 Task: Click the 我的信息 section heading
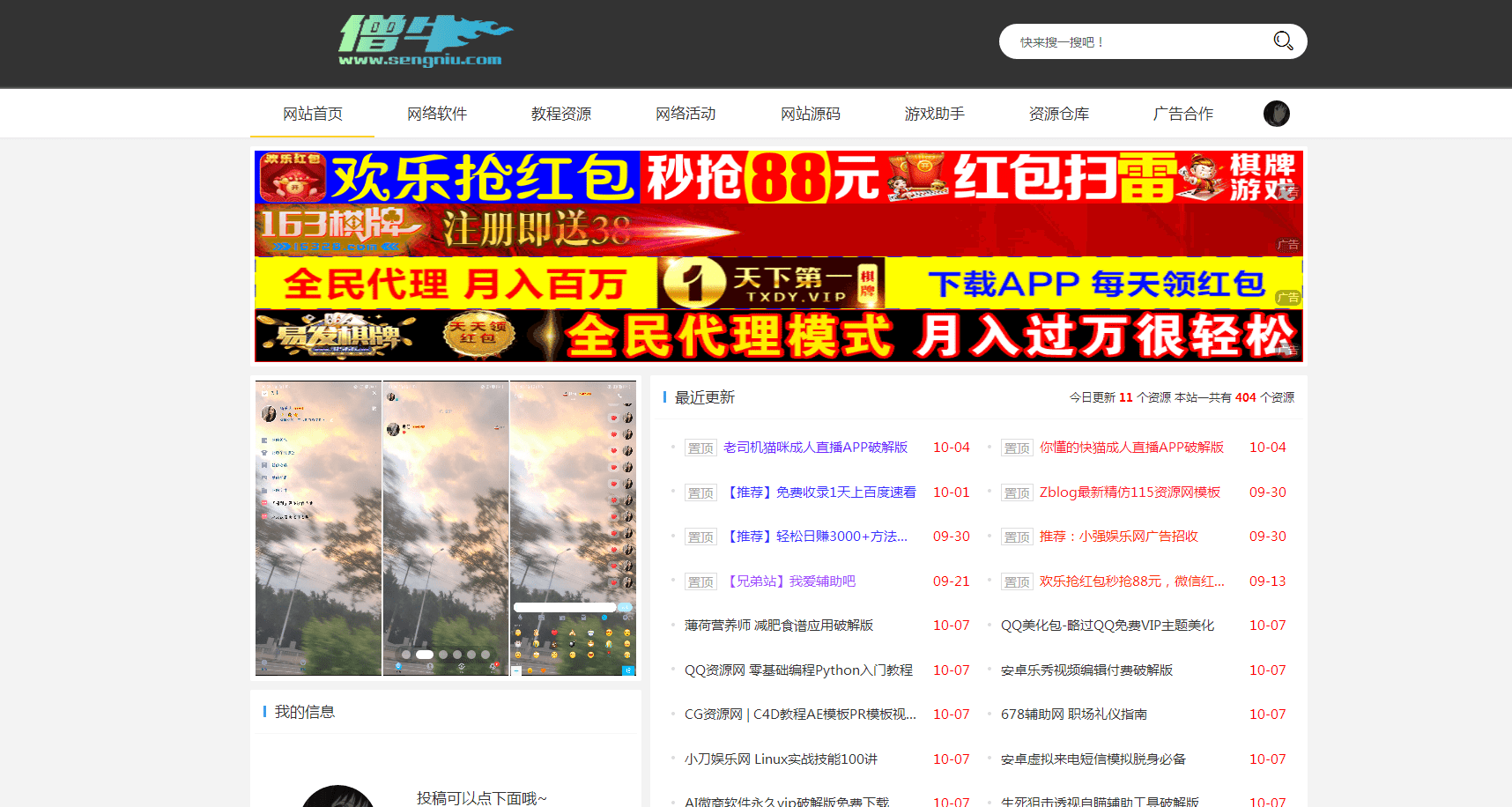click(304, 712)
